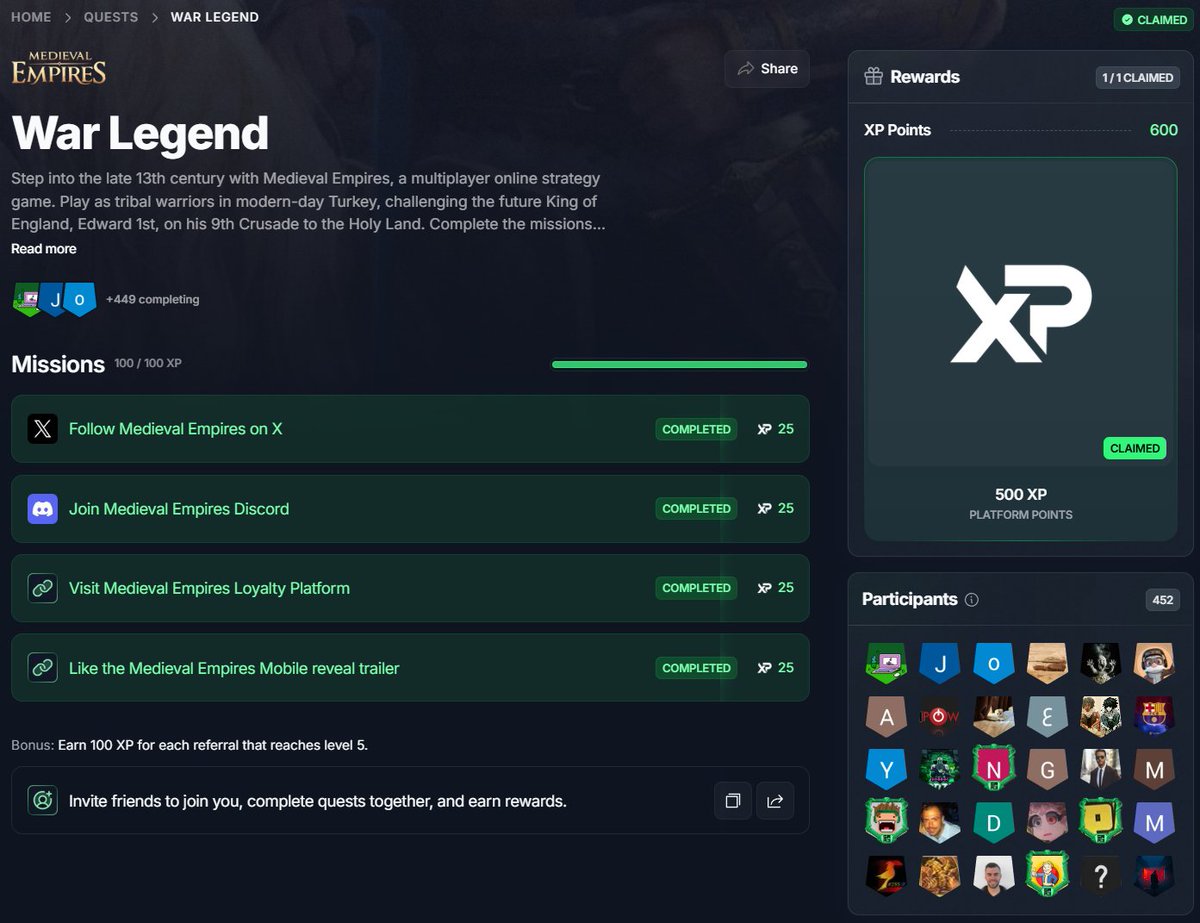
Task: Open the Follow Medieval Empires on X mission
Action: pos(410,429)
